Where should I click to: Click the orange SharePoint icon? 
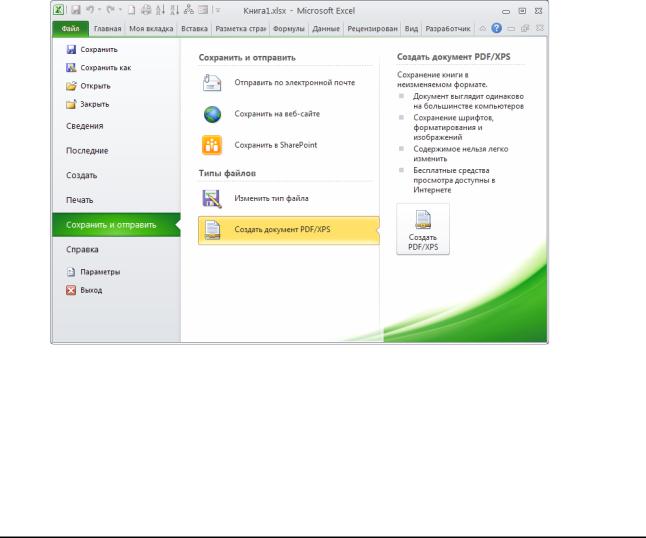(212, 145)
